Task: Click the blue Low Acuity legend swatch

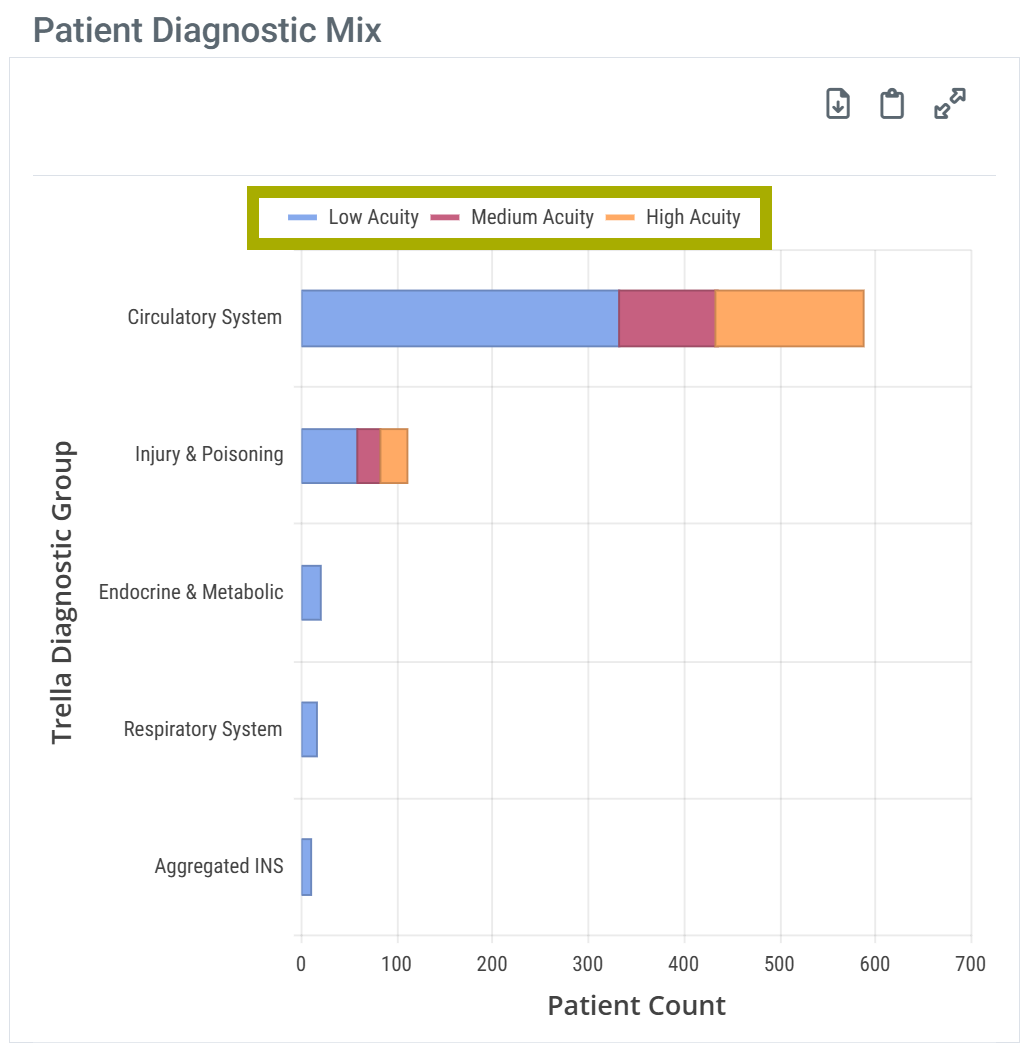Action: pos(303,217)
